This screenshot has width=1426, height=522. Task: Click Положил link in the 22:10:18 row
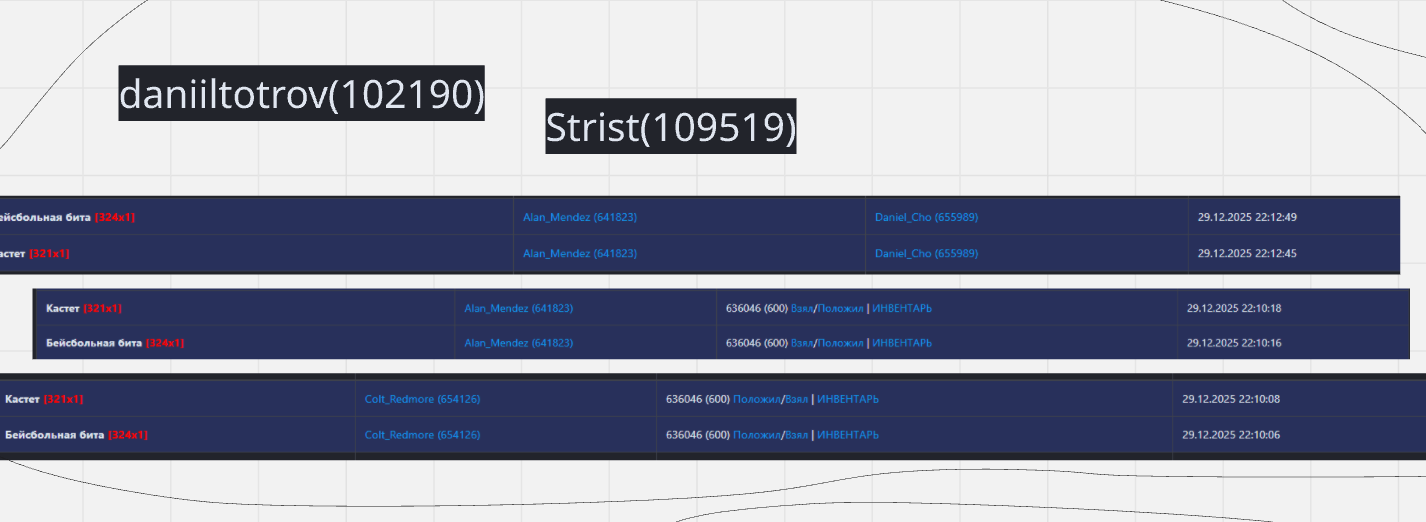coord(840,308)
